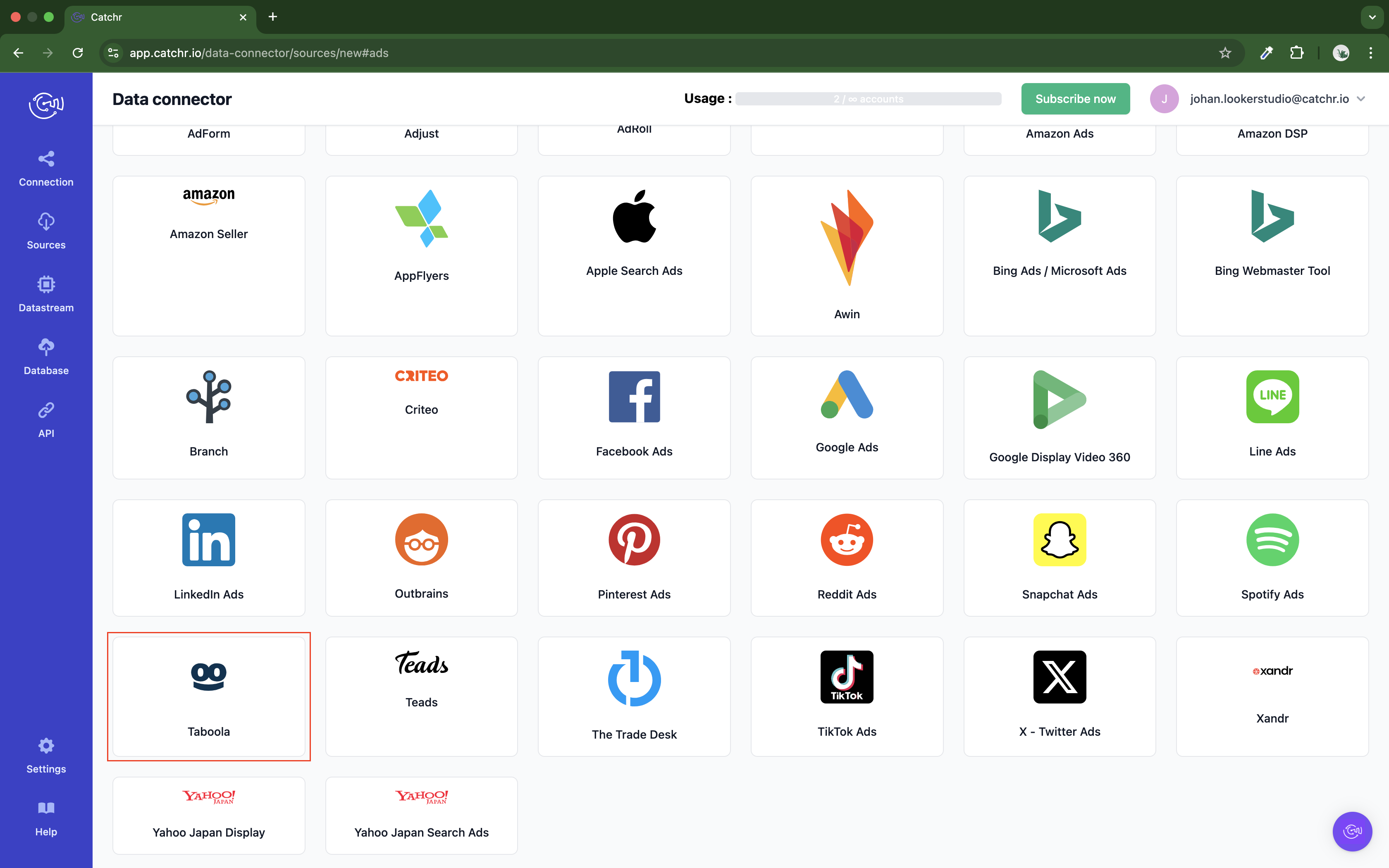Open the chat widget bubble

[1352, 831]
